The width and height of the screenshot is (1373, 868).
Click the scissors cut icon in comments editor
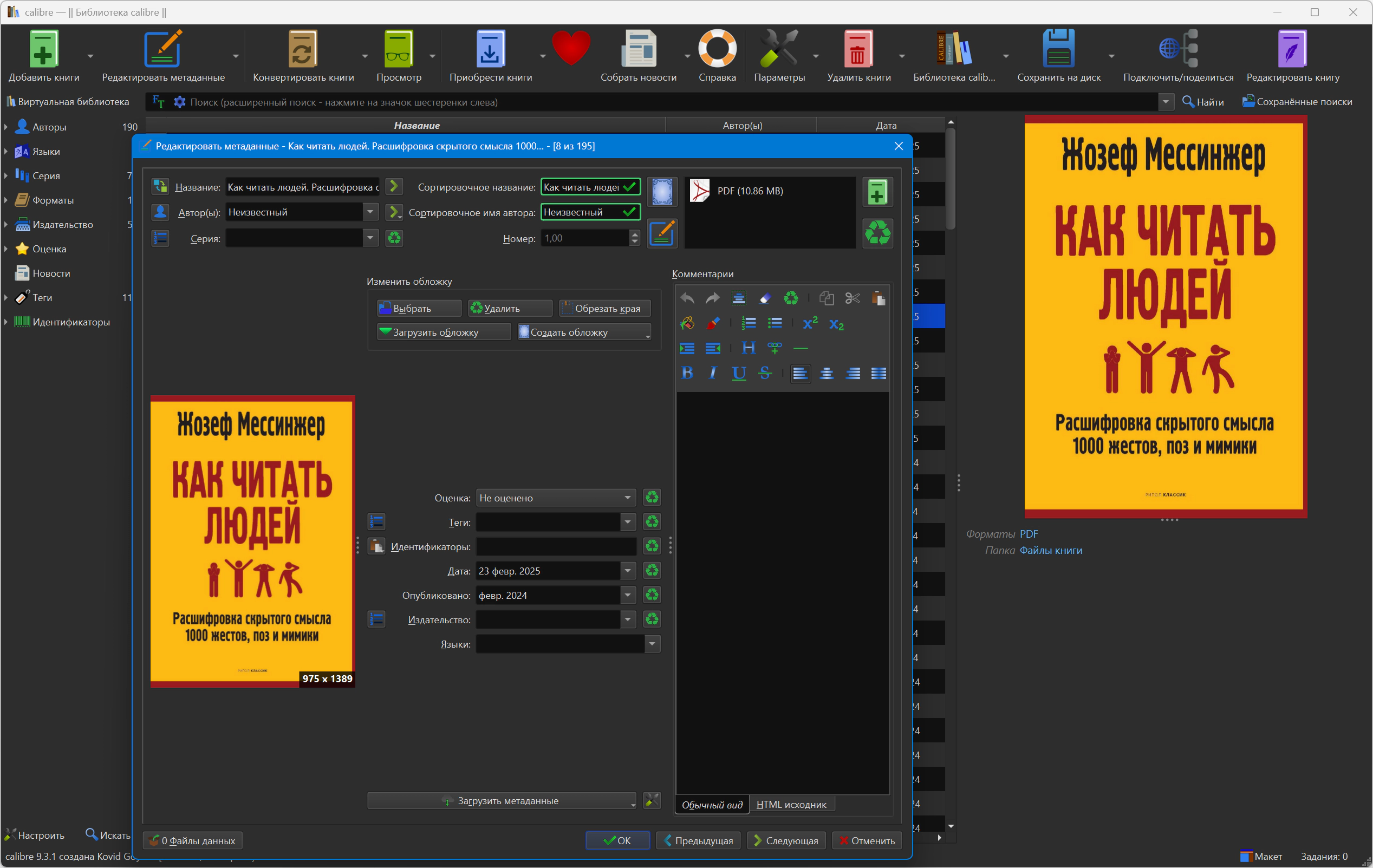(x=853, y=298)
